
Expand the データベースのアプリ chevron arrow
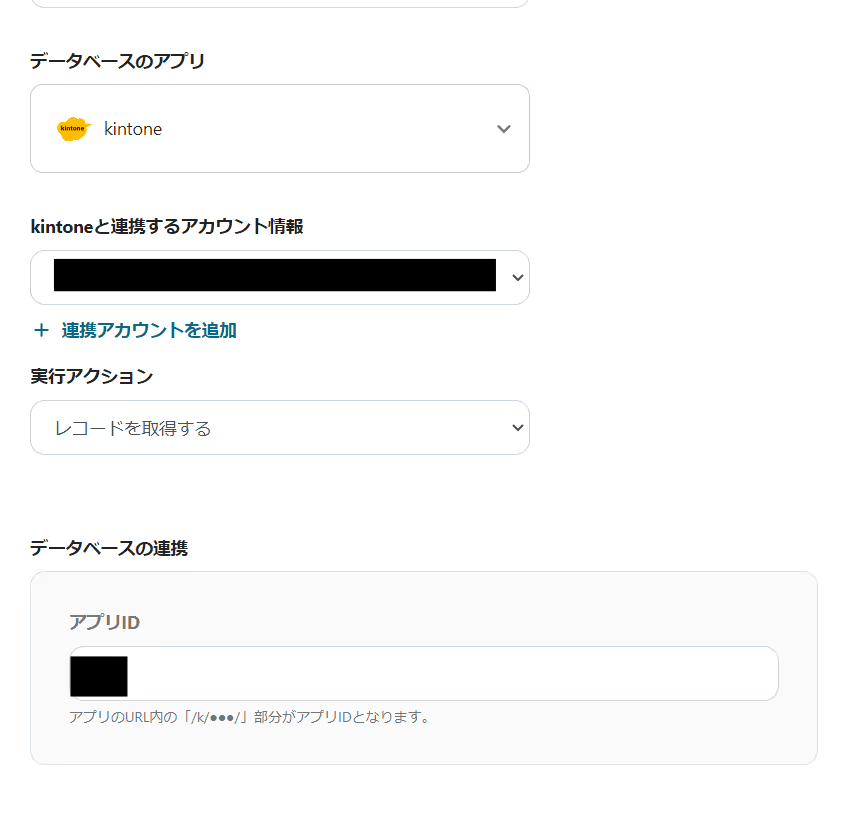[504, 129]
